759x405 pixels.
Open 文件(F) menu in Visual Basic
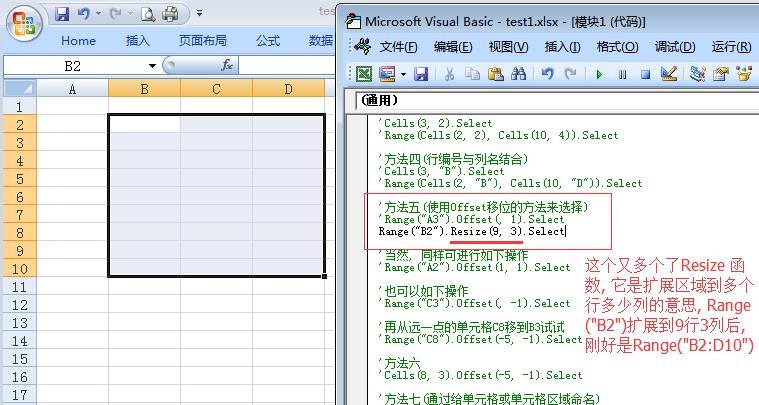click(398, 47)
